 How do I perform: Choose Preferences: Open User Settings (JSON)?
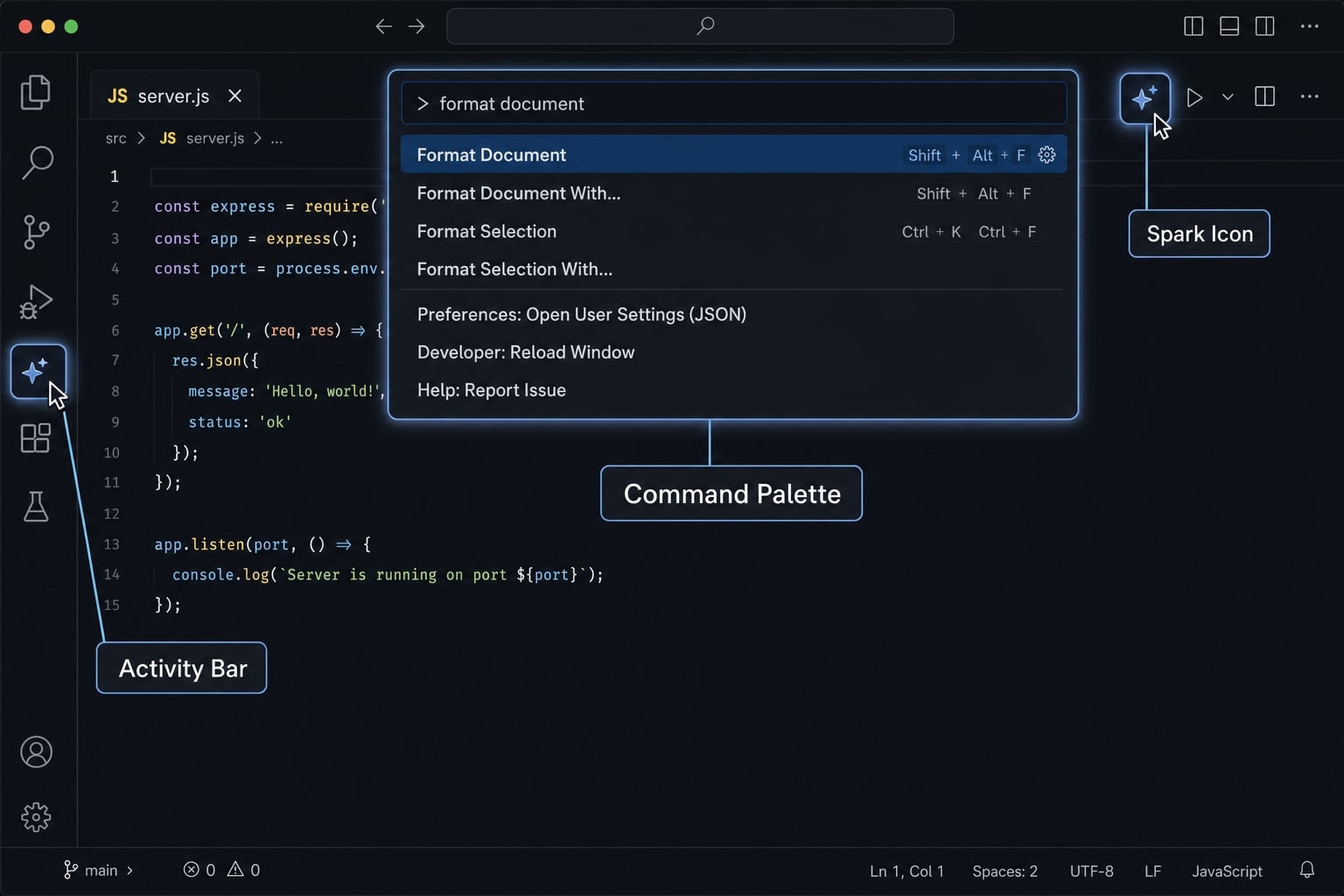[x=734, y=314]
